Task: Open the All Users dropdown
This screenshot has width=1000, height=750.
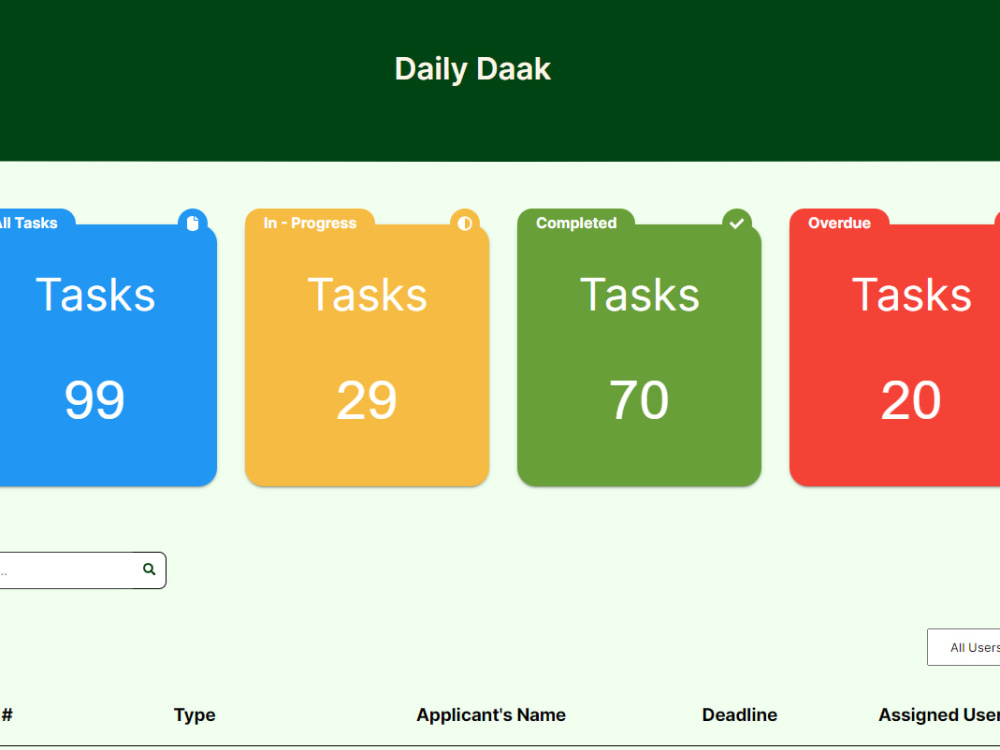Action: tap(964, 647)
